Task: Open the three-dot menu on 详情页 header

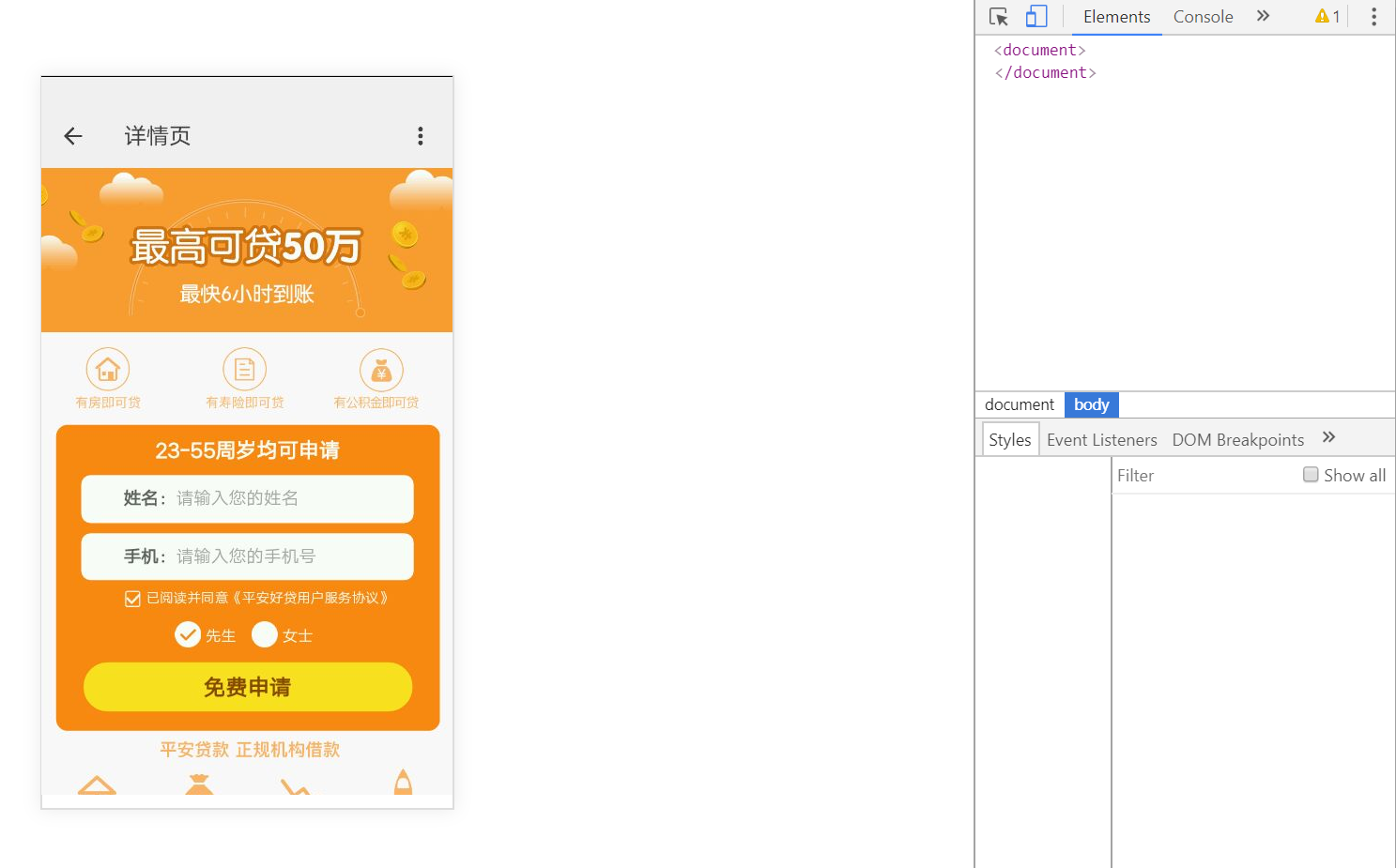Action: pos(420,135)
